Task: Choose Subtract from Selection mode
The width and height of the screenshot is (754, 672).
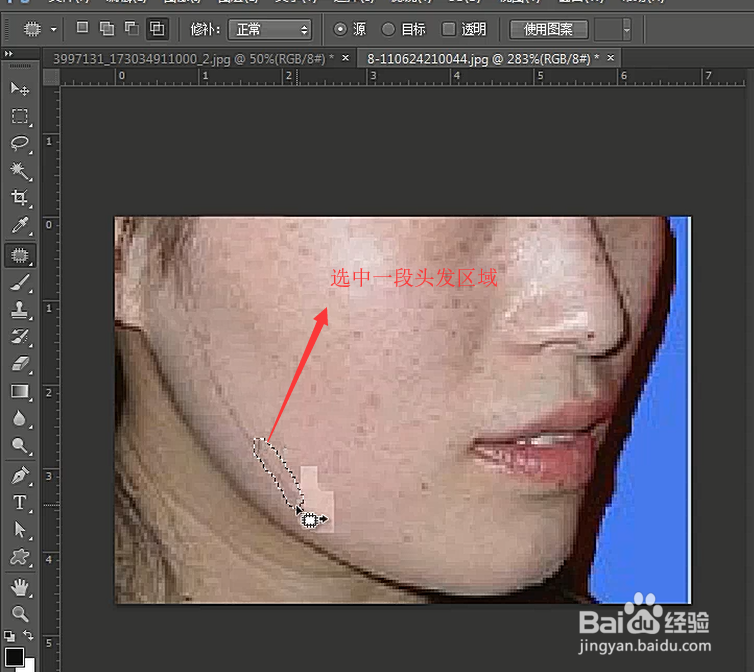Action: click(132, 29)
